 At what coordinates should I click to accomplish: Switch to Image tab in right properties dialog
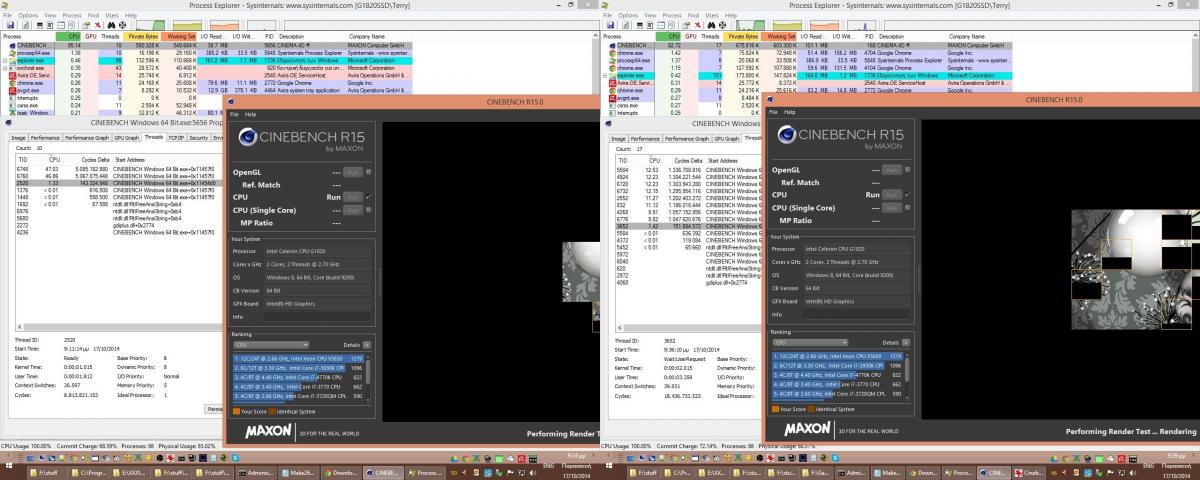619,138
